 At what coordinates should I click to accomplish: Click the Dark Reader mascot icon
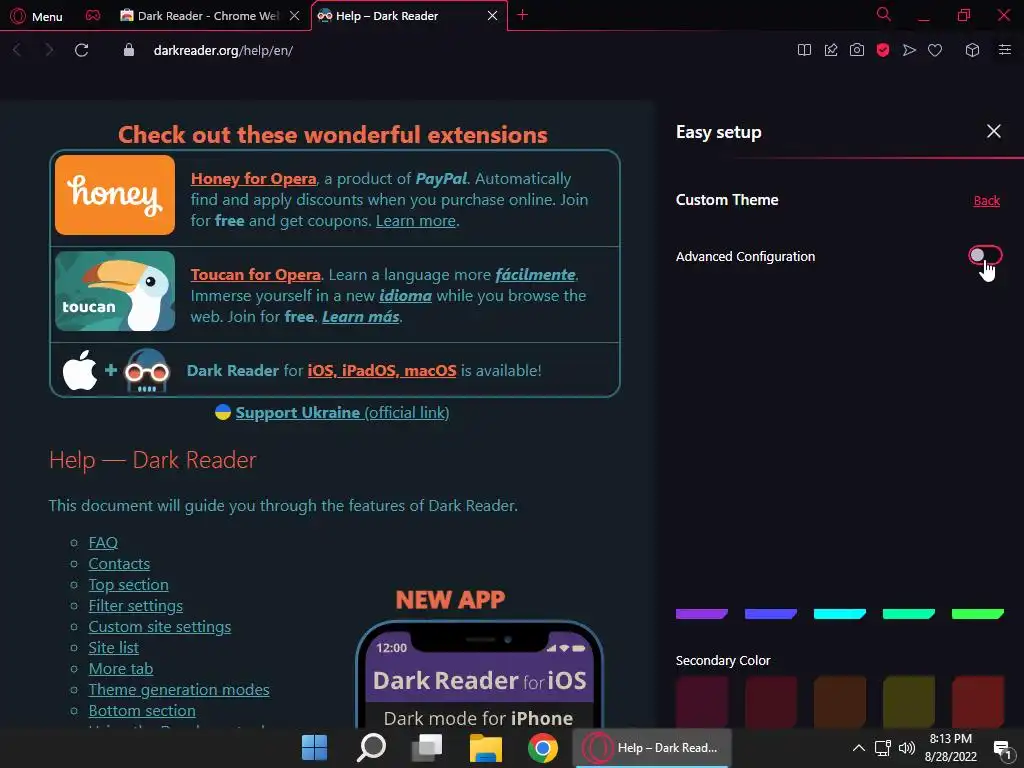pos(147,370)
